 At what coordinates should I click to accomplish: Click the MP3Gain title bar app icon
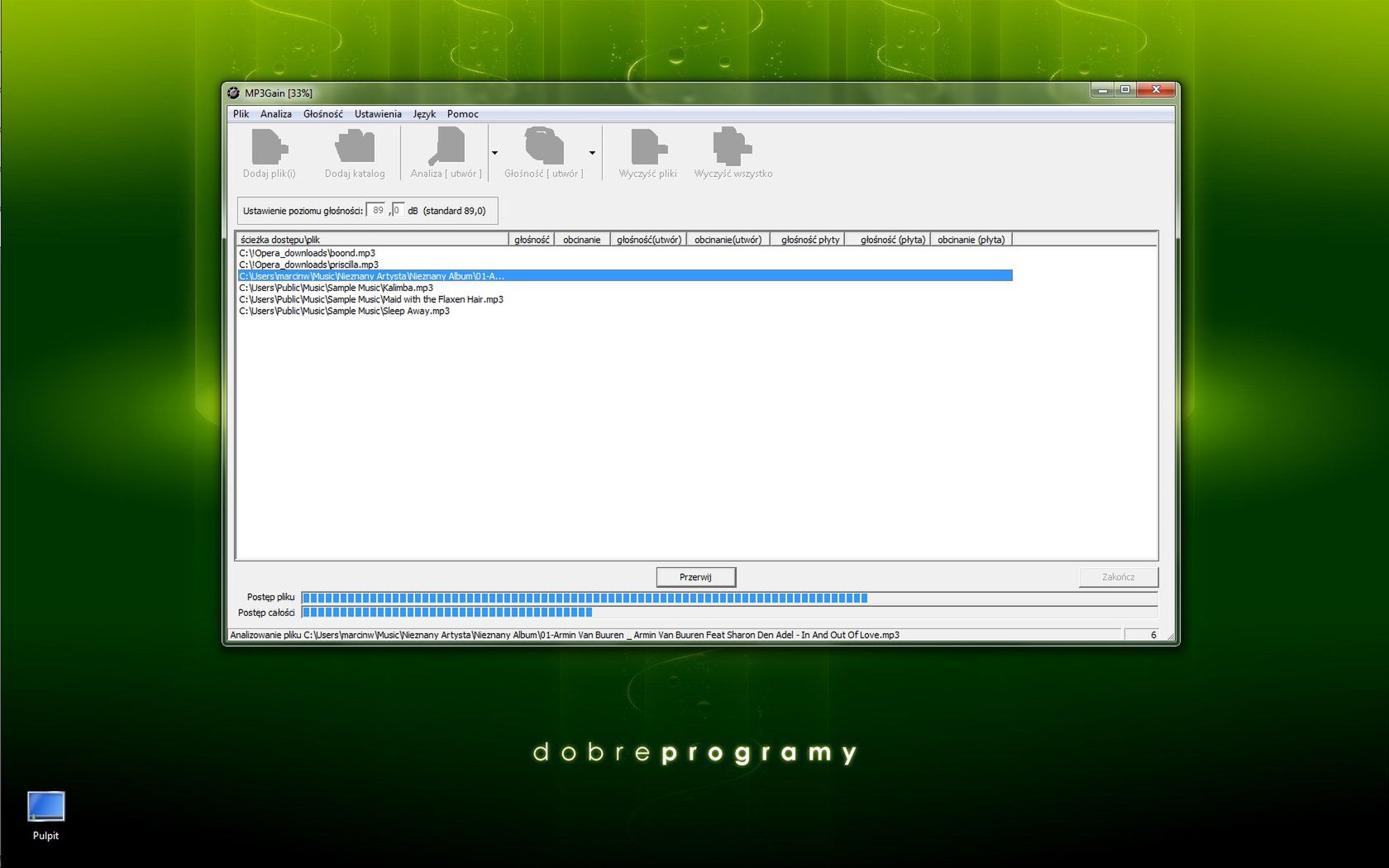click(234, 93)
